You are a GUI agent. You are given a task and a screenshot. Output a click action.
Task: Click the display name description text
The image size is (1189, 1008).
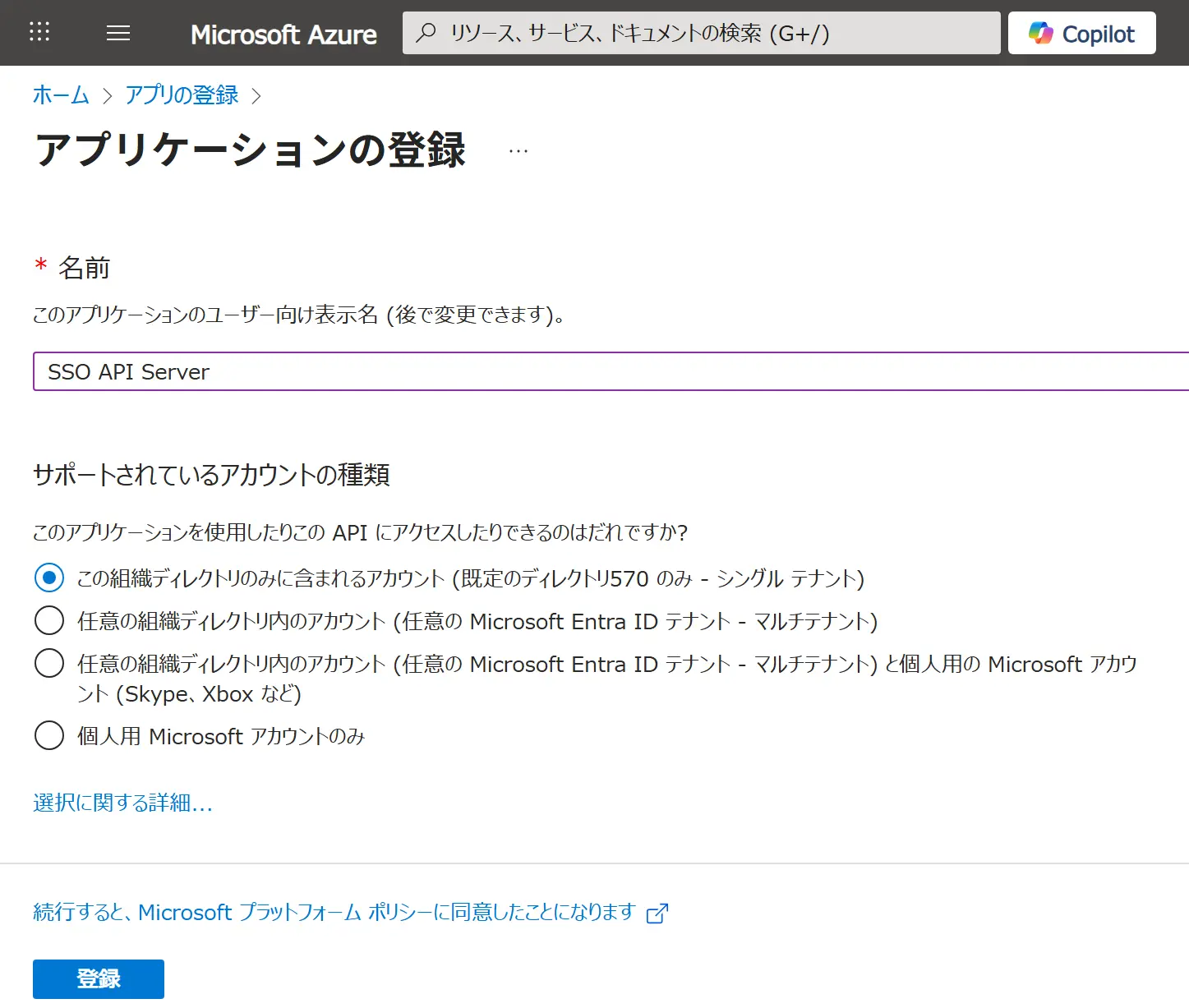point(298,315)
